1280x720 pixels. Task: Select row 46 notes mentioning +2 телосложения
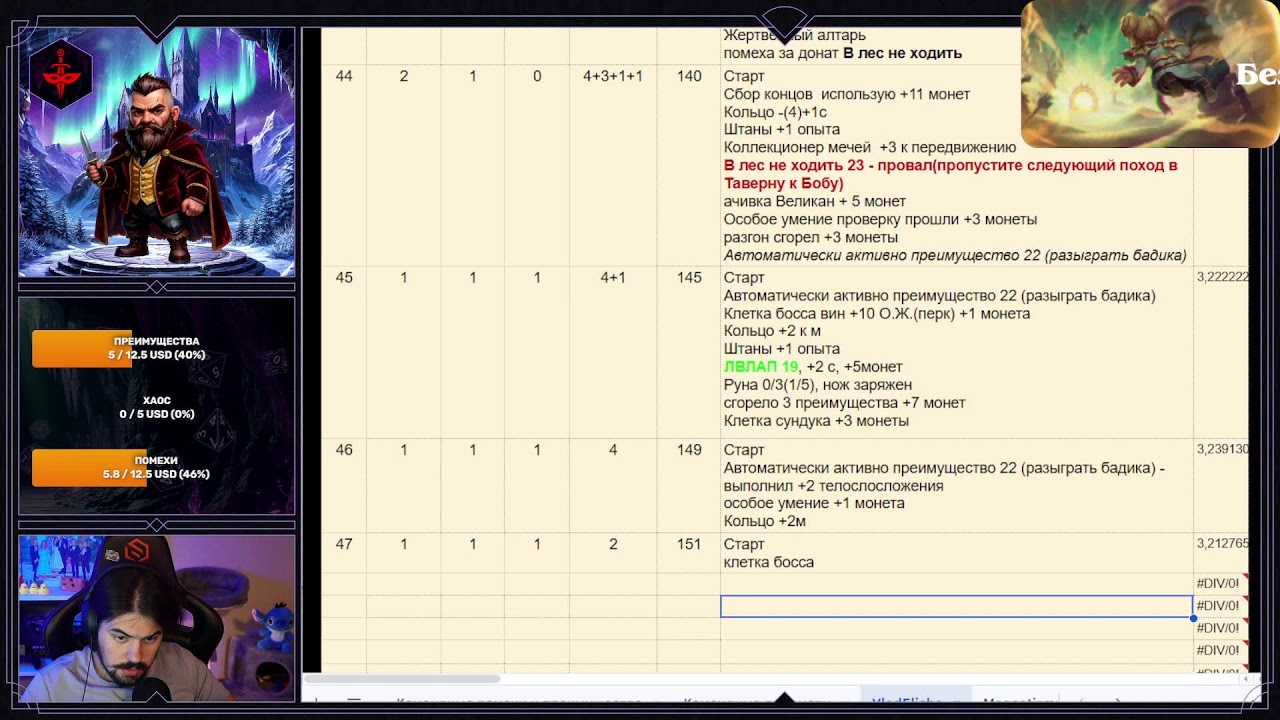pos(957,485)
